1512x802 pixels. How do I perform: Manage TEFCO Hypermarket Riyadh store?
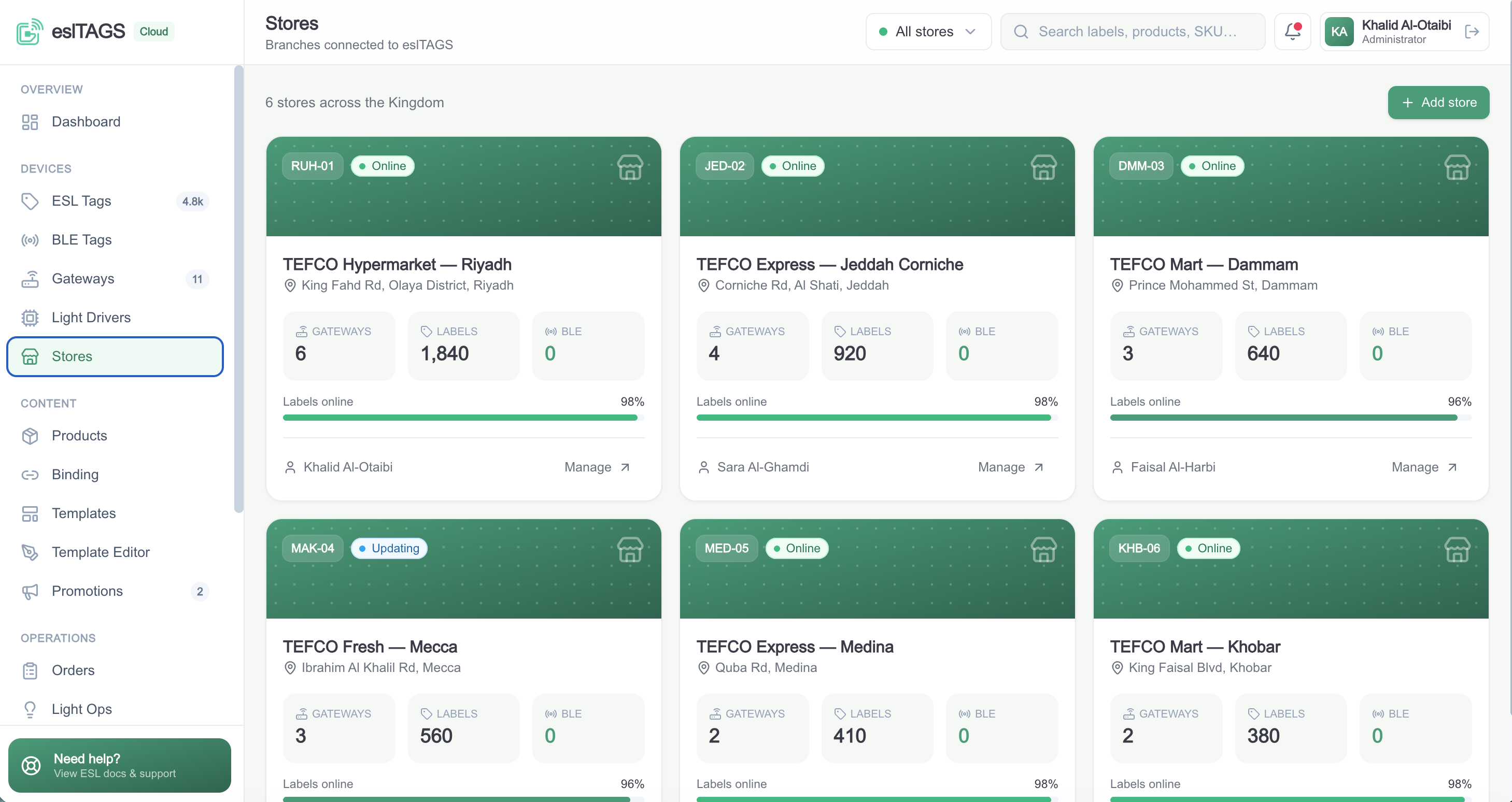(598, 467)
